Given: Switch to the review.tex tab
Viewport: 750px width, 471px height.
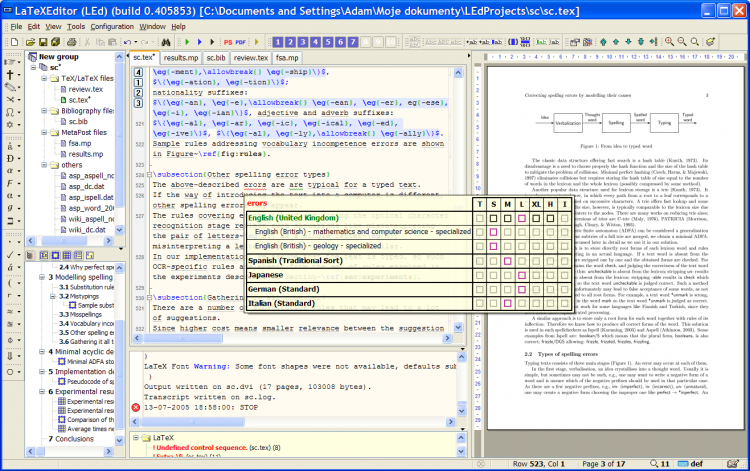Looking at the screenshot, I should tap(250, 58).
